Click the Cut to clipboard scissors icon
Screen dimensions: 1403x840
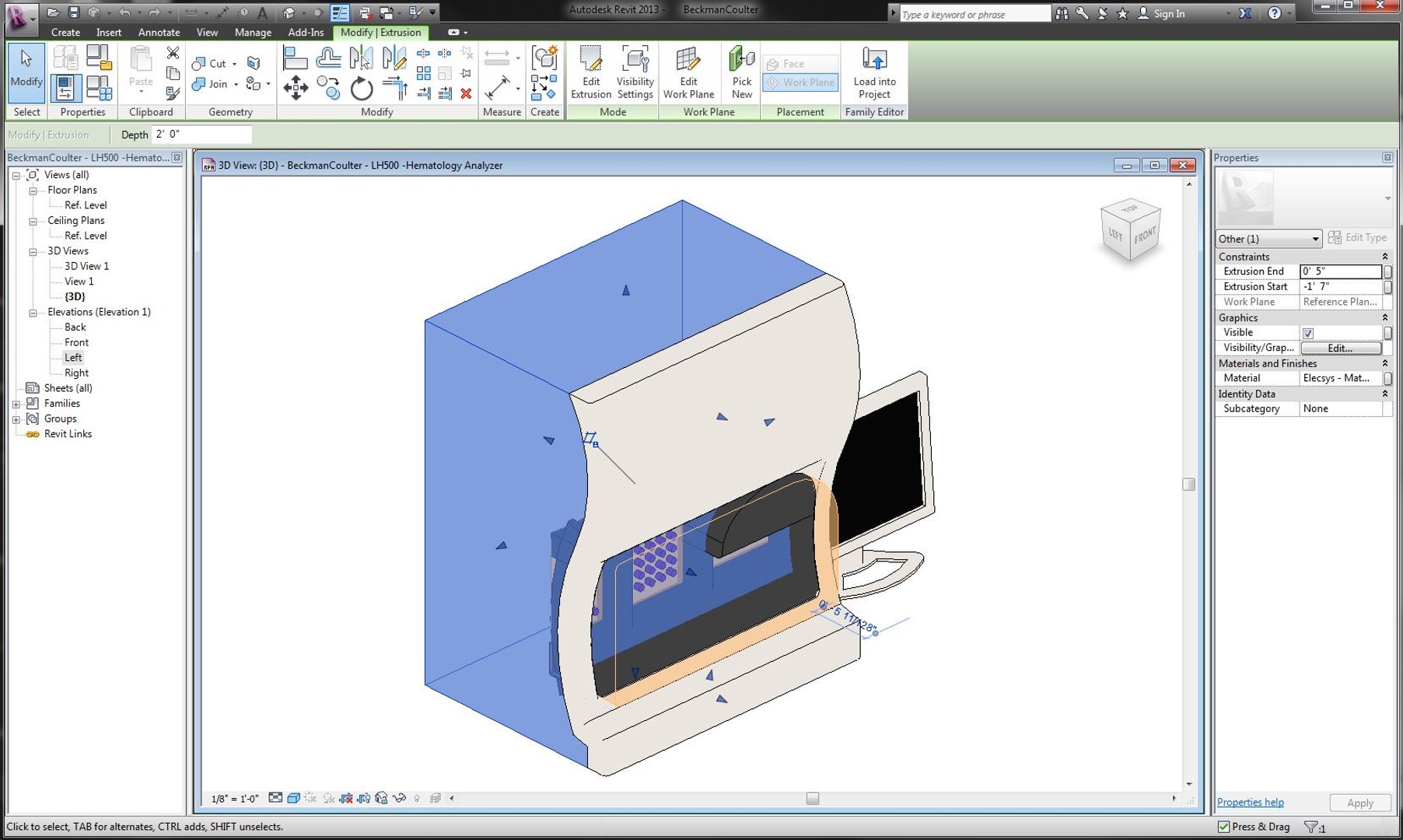[x=173, y=53]
